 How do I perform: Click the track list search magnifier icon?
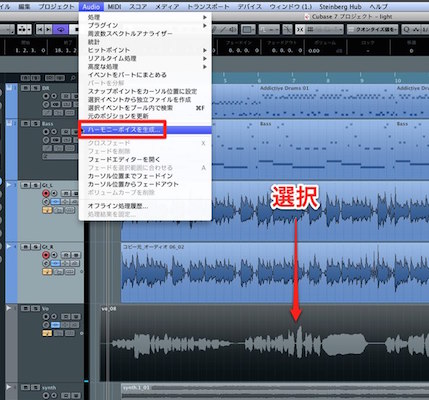point(73,78)
